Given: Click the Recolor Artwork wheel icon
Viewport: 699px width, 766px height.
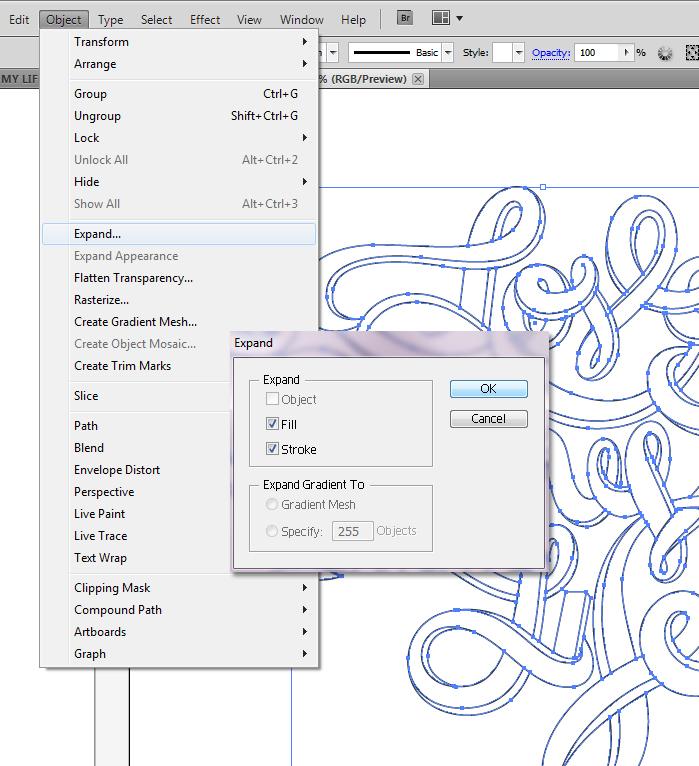Looking at the screenshot, I should 665,53.
